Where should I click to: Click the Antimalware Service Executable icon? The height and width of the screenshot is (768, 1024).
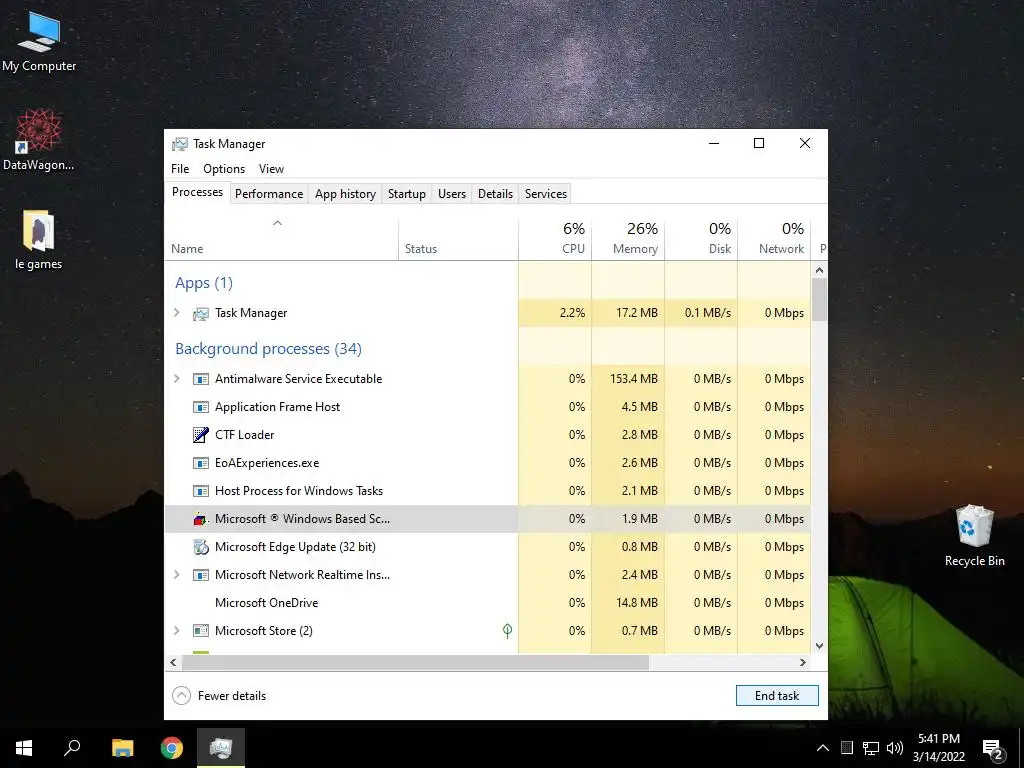click(200, 379)
